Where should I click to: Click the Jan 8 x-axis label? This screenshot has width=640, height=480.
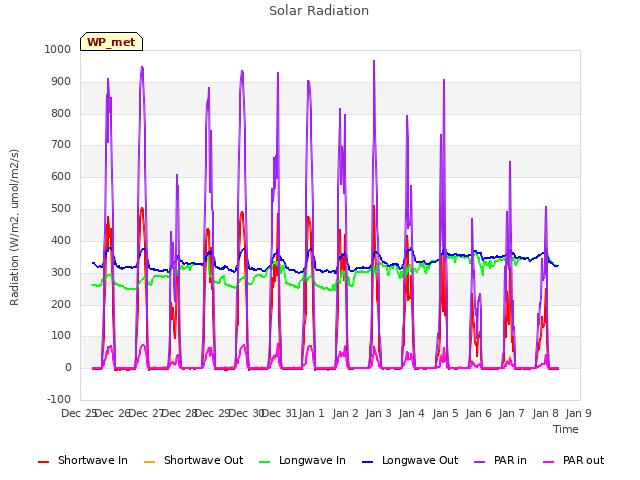[545, 413]
